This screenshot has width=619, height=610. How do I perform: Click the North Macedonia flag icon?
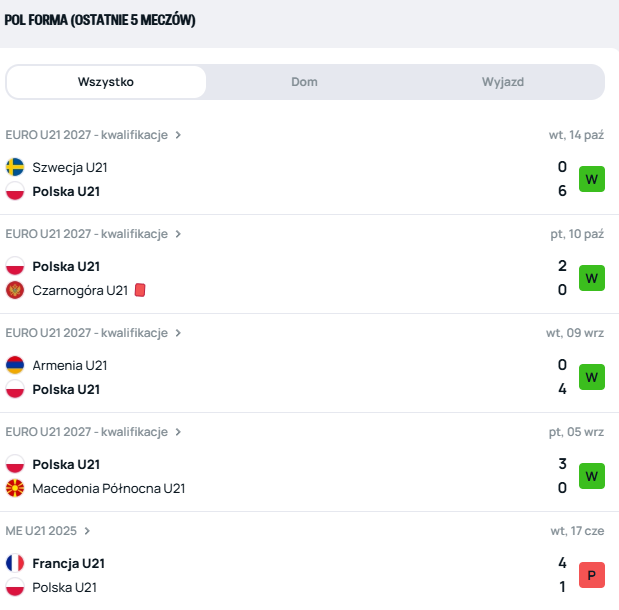(15, 488)
